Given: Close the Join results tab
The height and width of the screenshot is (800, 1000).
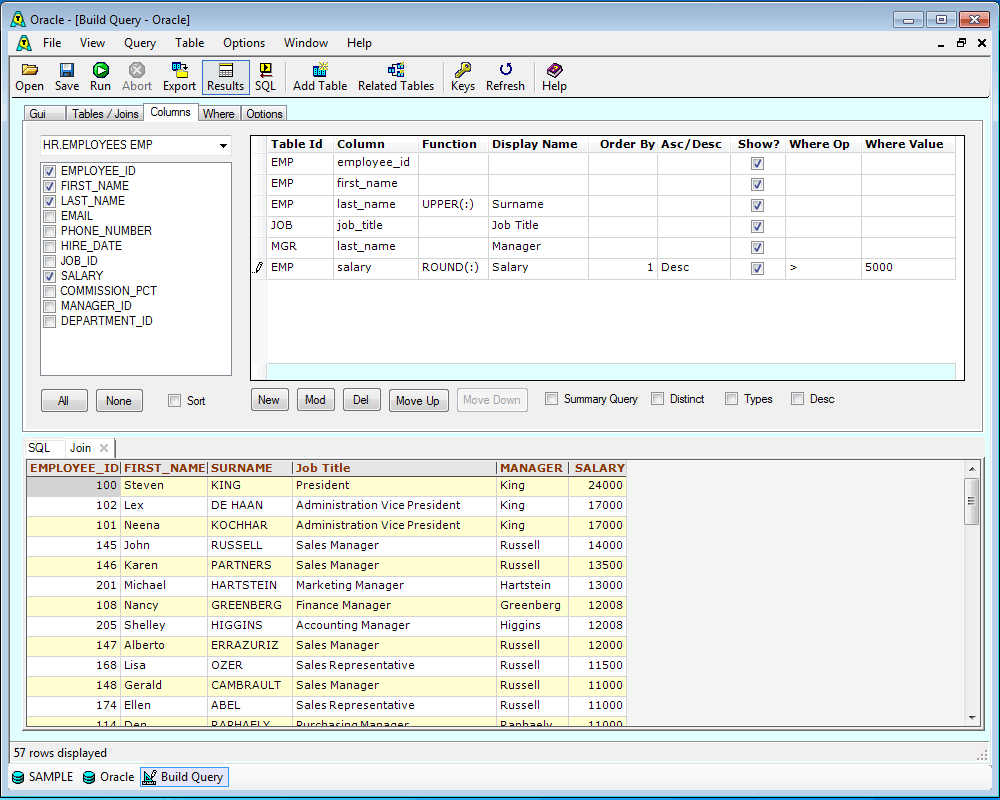Looking at the screenshot, I should (x=104, y=448).
